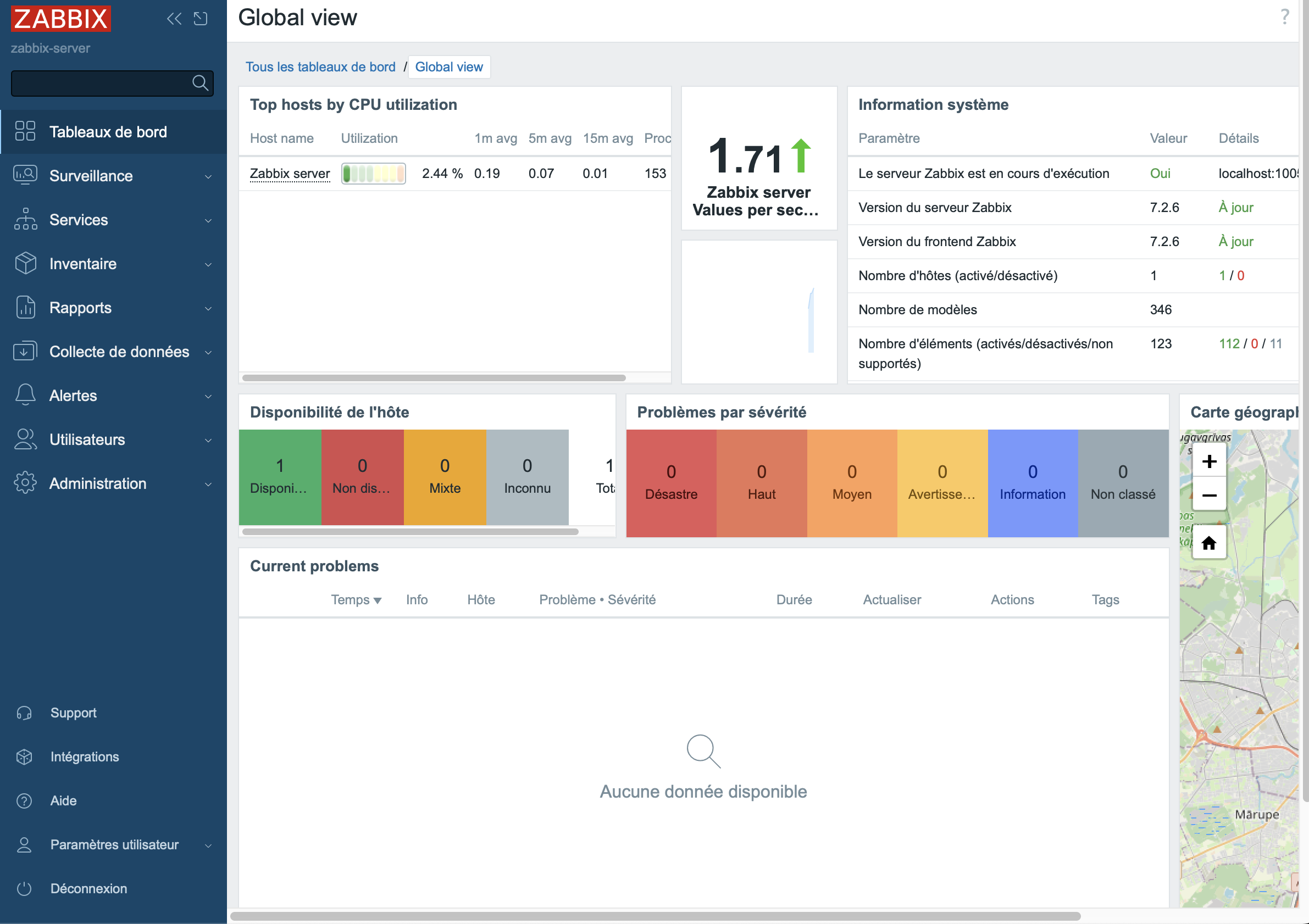Zoom in on the geographic map

pyautogui.click(x=1208, y=461)
